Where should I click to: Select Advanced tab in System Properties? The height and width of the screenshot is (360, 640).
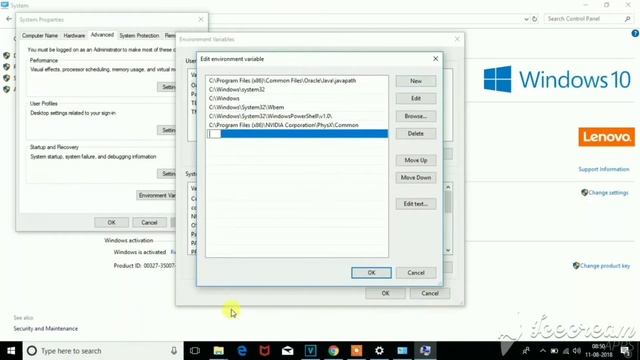pyautogui.click(x=102, y=35)
